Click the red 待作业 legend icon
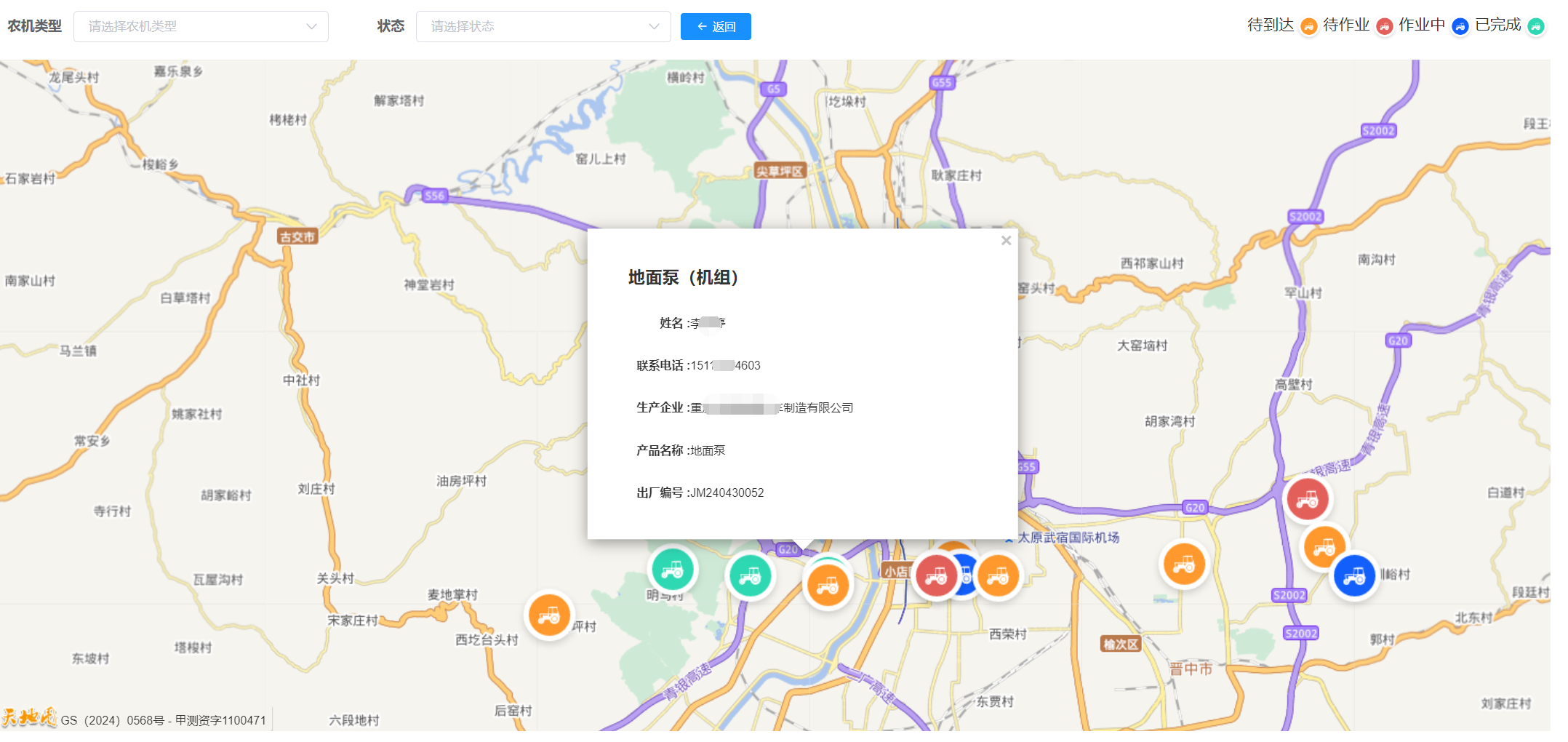Screen dimensions: 1568x742 (x=1384, y=27)
